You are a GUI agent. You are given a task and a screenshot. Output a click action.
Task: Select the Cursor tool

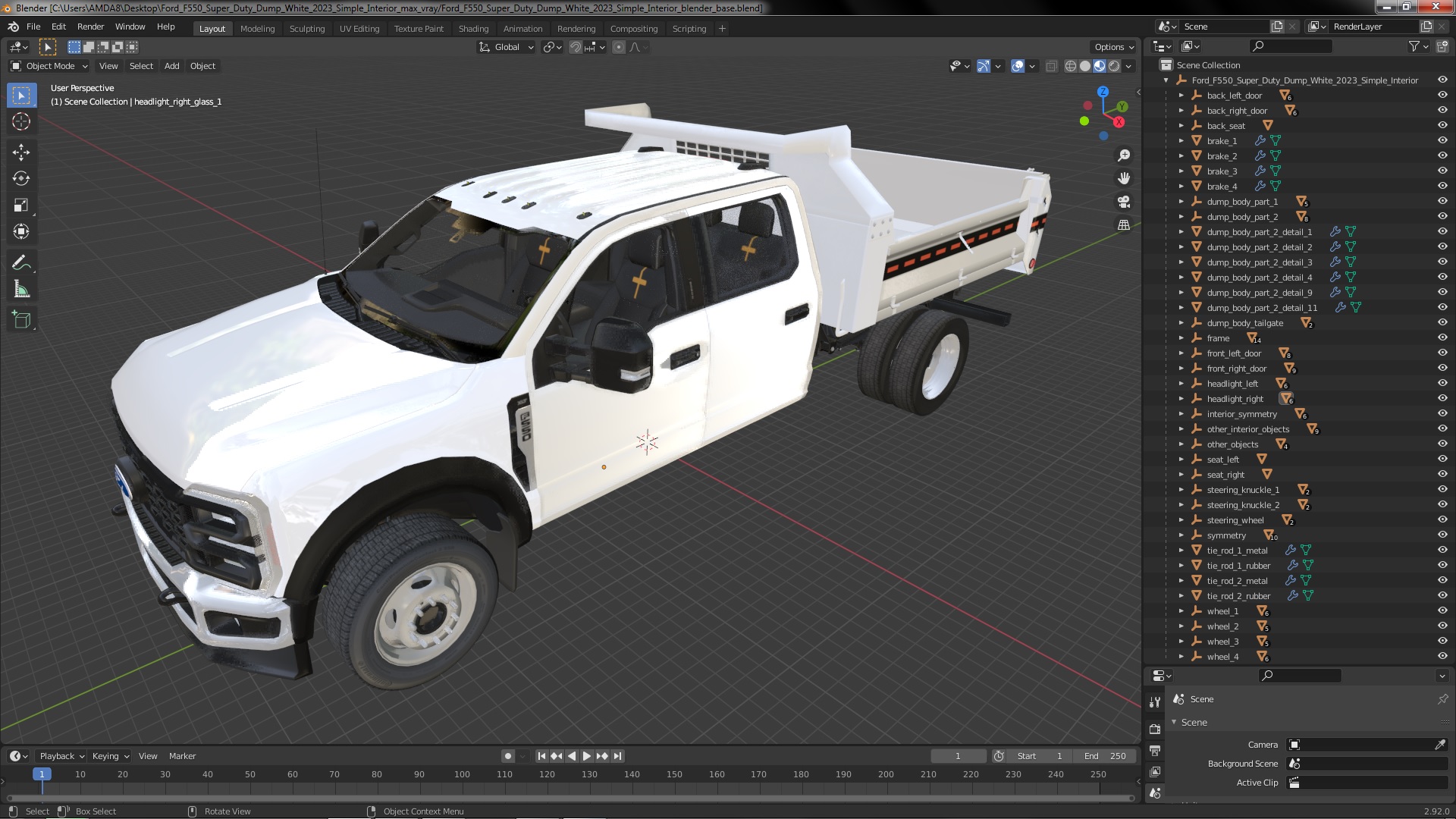(21, 121)
